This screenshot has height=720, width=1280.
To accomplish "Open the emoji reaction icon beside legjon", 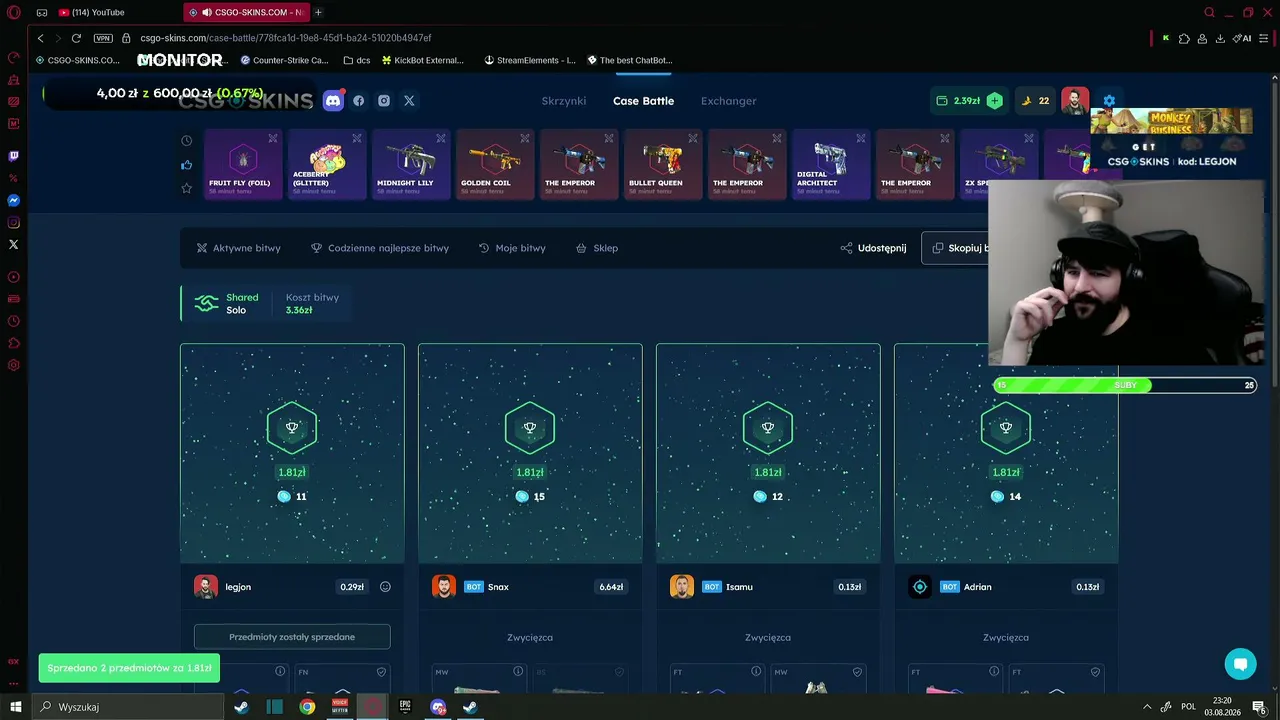I will tap(385, 587).
